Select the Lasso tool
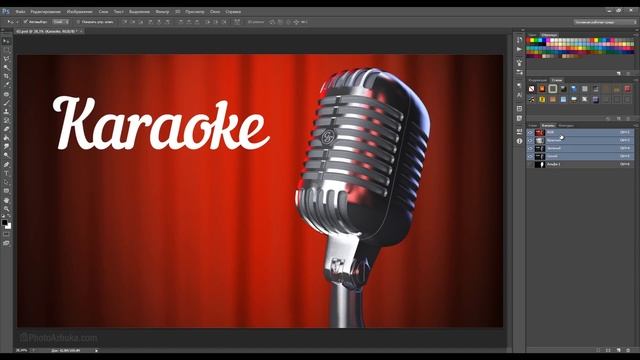 coord(6,59)
